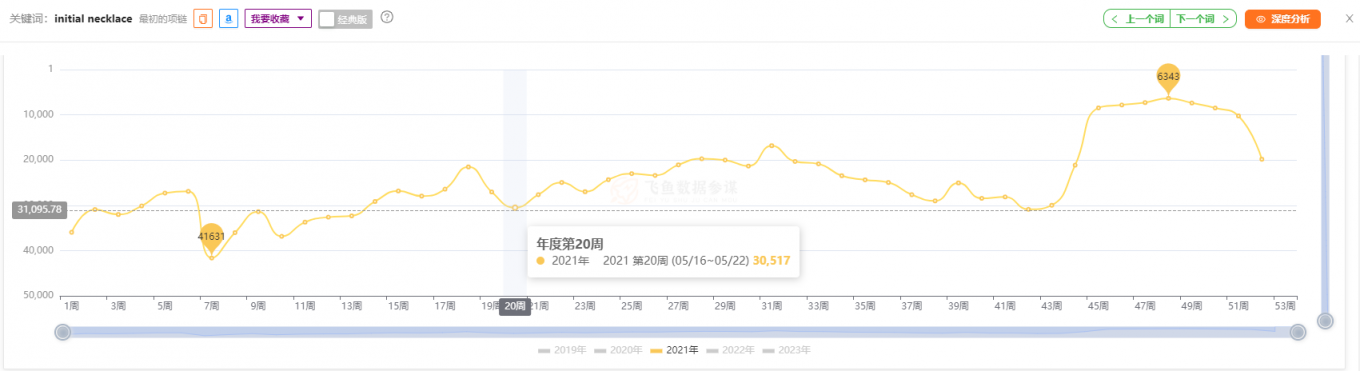Screen dimensions: 1360x371
Task: Click the 6343 peak marker pin
Action: click(1168, 77)
